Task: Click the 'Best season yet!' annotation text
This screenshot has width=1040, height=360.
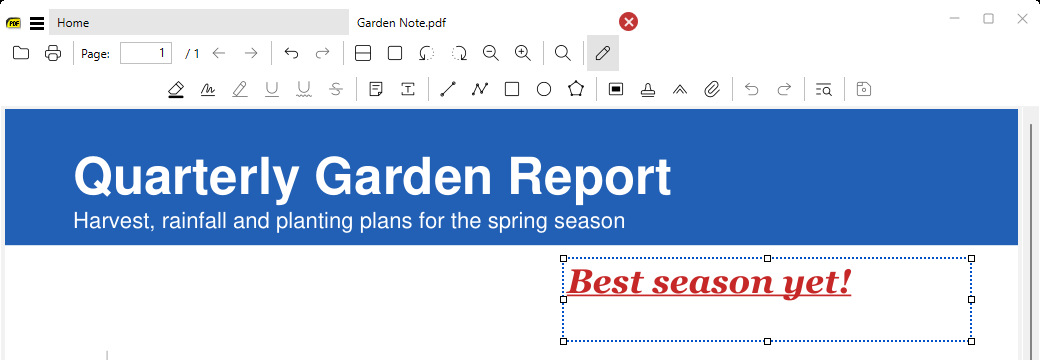Action: point(709,282)
